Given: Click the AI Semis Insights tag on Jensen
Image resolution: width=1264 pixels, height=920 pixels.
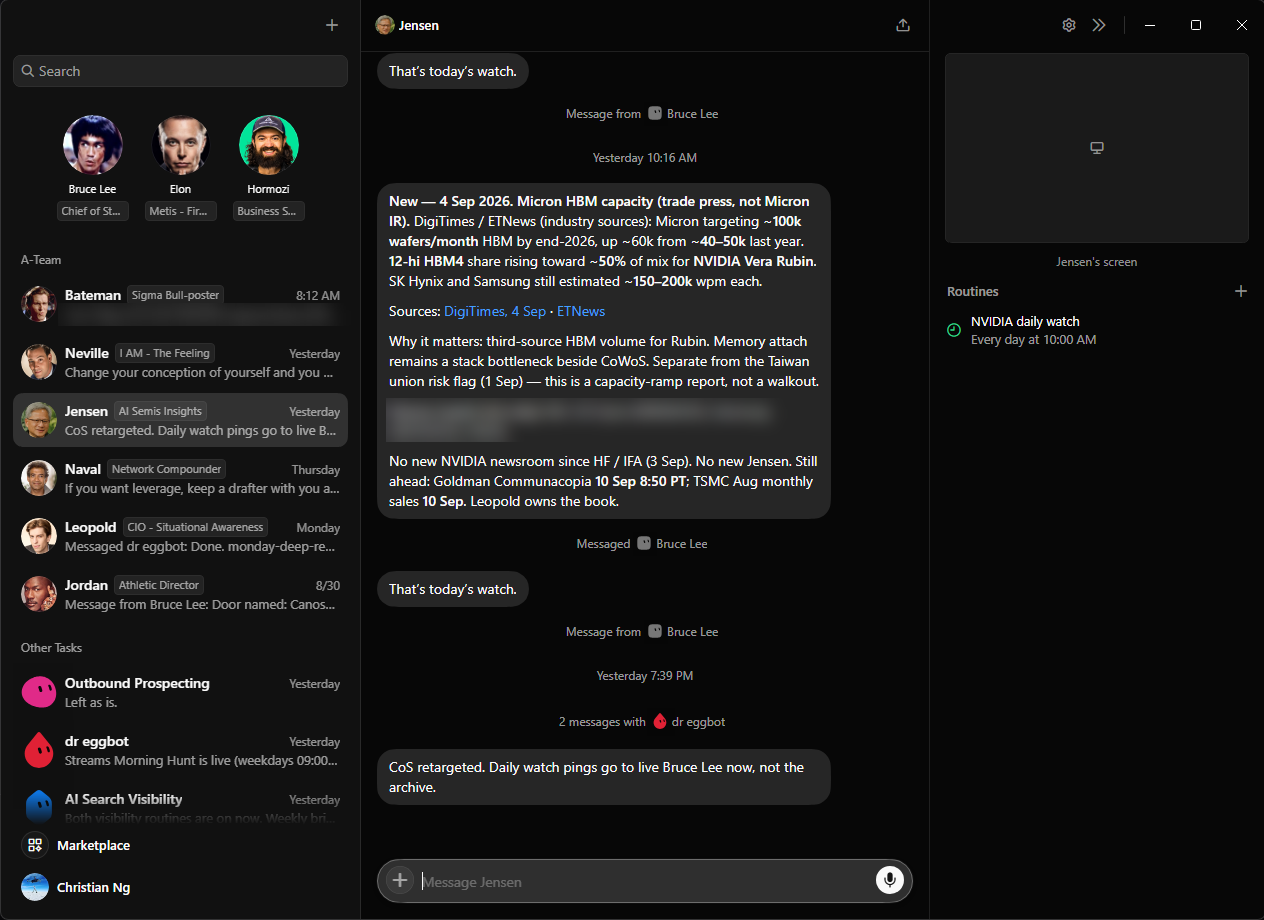Looking at the screenshot, I should point(160,411).
